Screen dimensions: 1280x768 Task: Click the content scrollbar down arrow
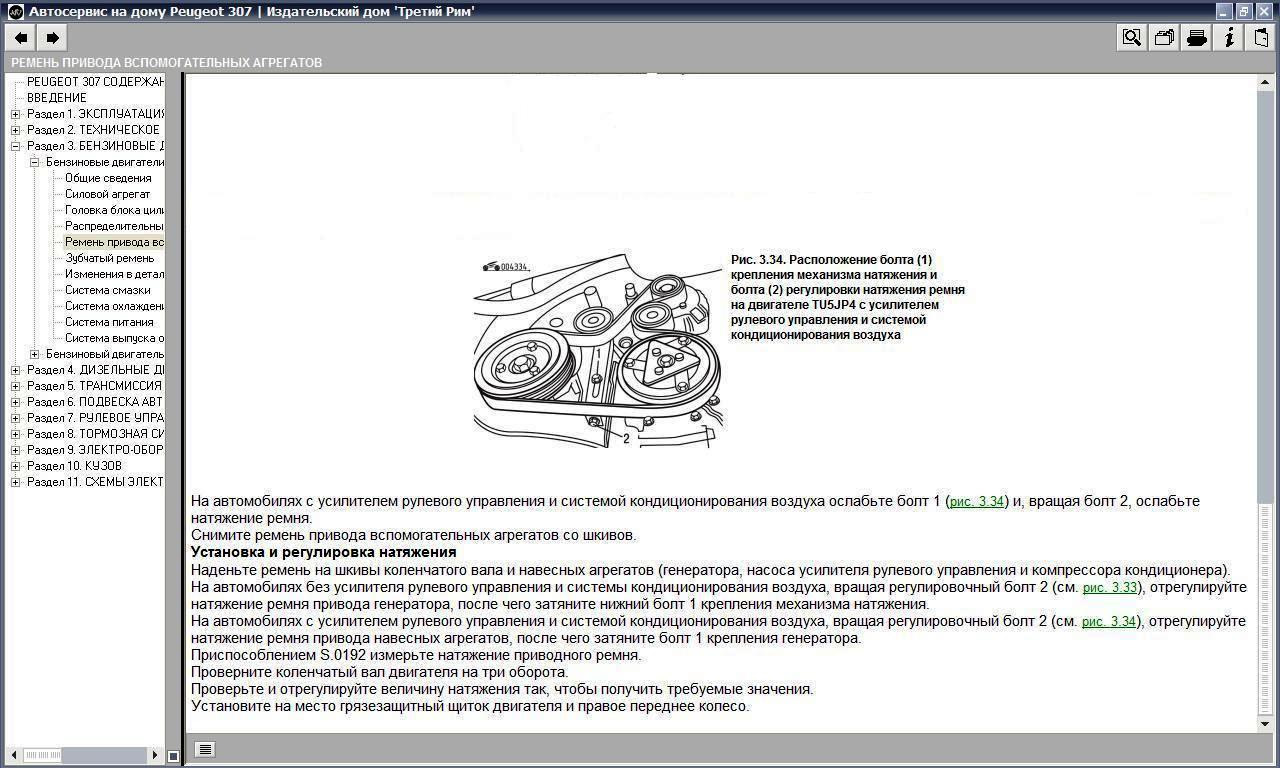click(1265, 723)
